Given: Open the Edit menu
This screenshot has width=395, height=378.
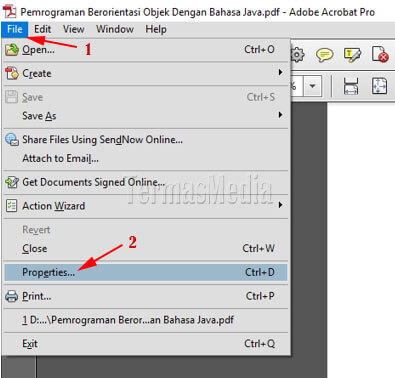Looking at the screenshot, I should point(42,29).
